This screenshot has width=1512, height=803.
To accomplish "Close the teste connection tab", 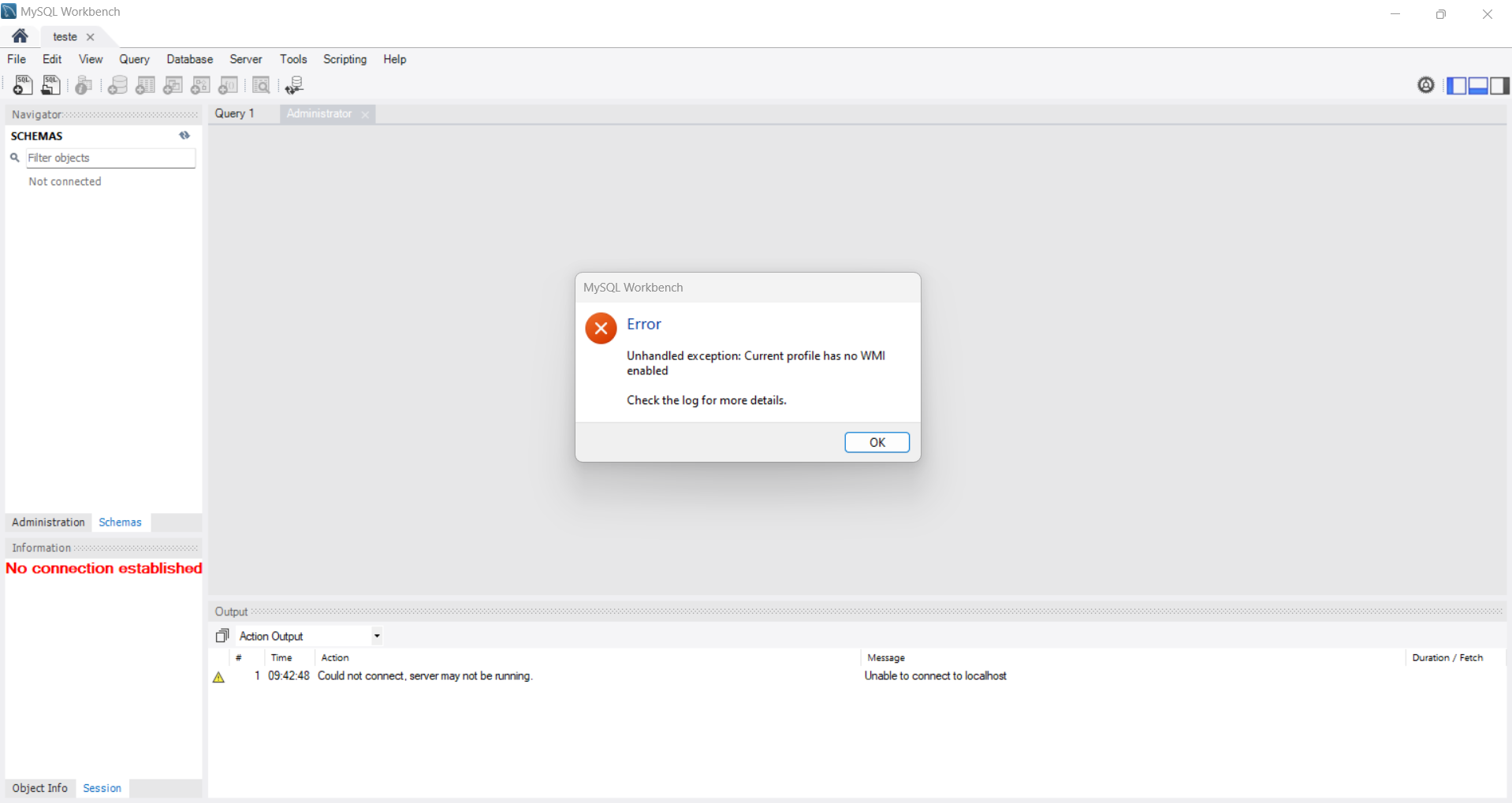I will click(x=91, y=37).
